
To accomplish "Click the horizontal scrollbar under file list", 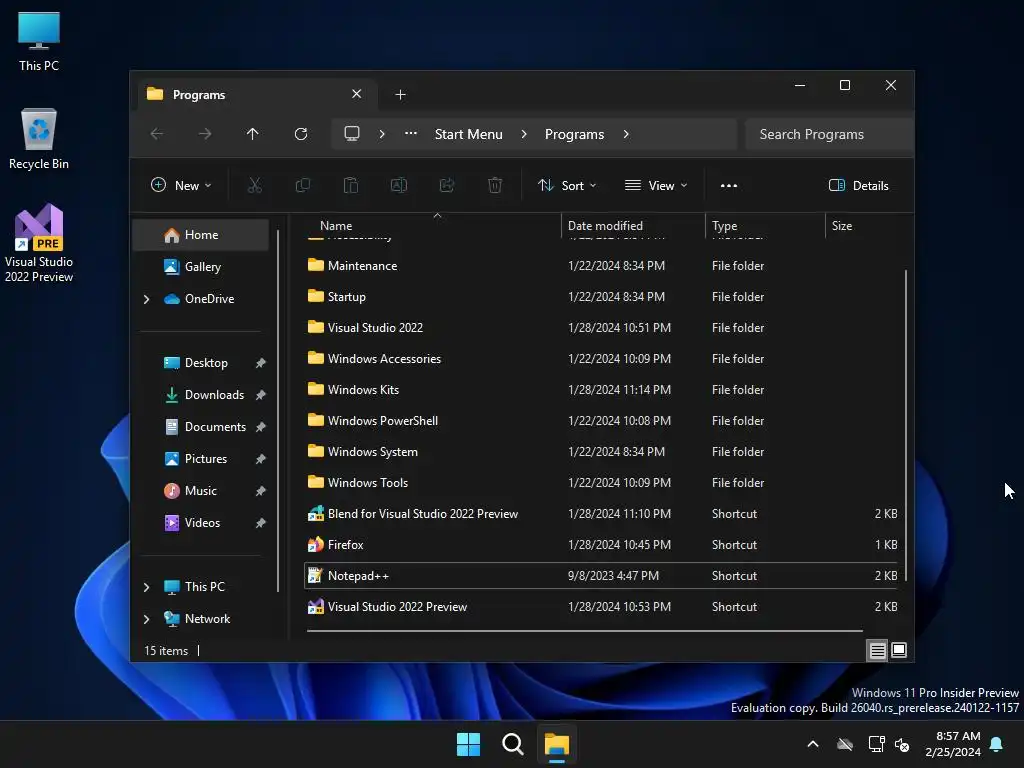I will click(584, 631).
